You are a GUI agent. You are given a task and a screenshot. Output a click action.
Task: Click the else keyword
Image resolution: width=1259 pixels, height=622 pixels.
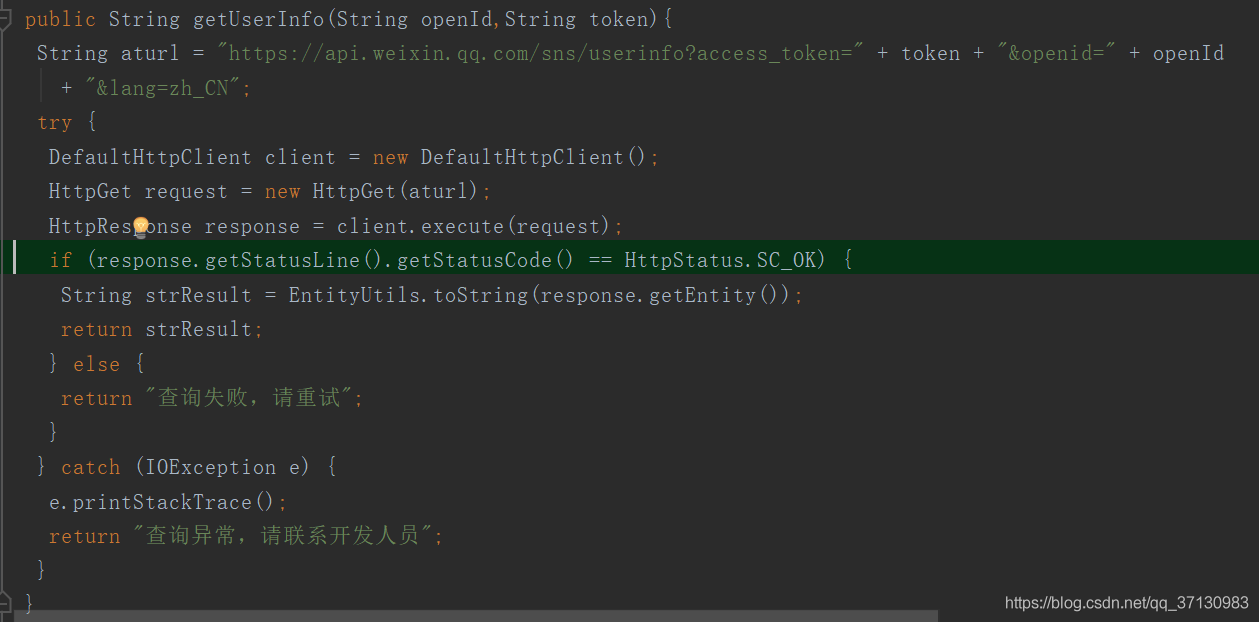tap(96, 364)
